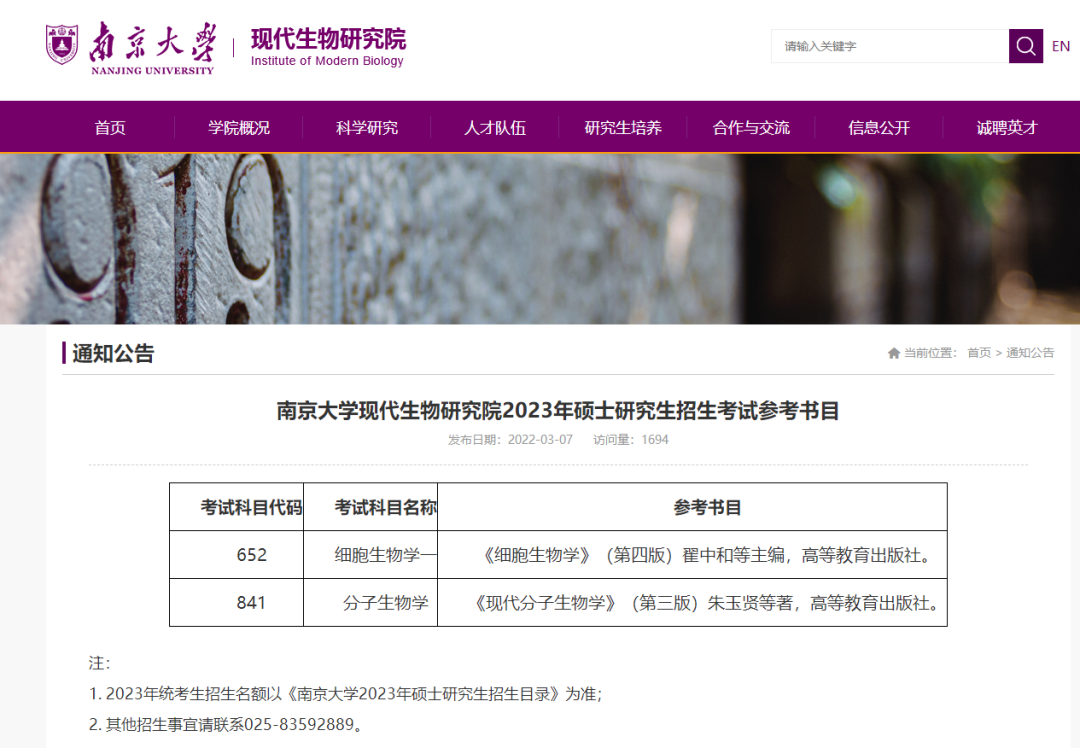Navigate to 研究生培养 menu

pyautogui.click(x=621, y=127)
